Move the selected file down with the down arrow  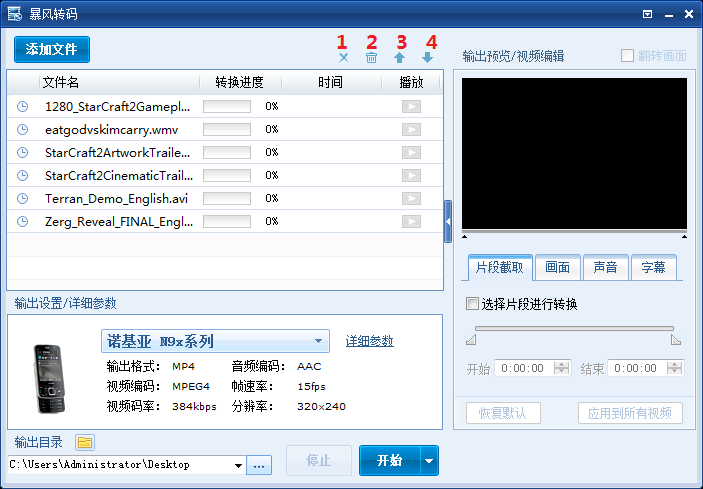(427, 57)
